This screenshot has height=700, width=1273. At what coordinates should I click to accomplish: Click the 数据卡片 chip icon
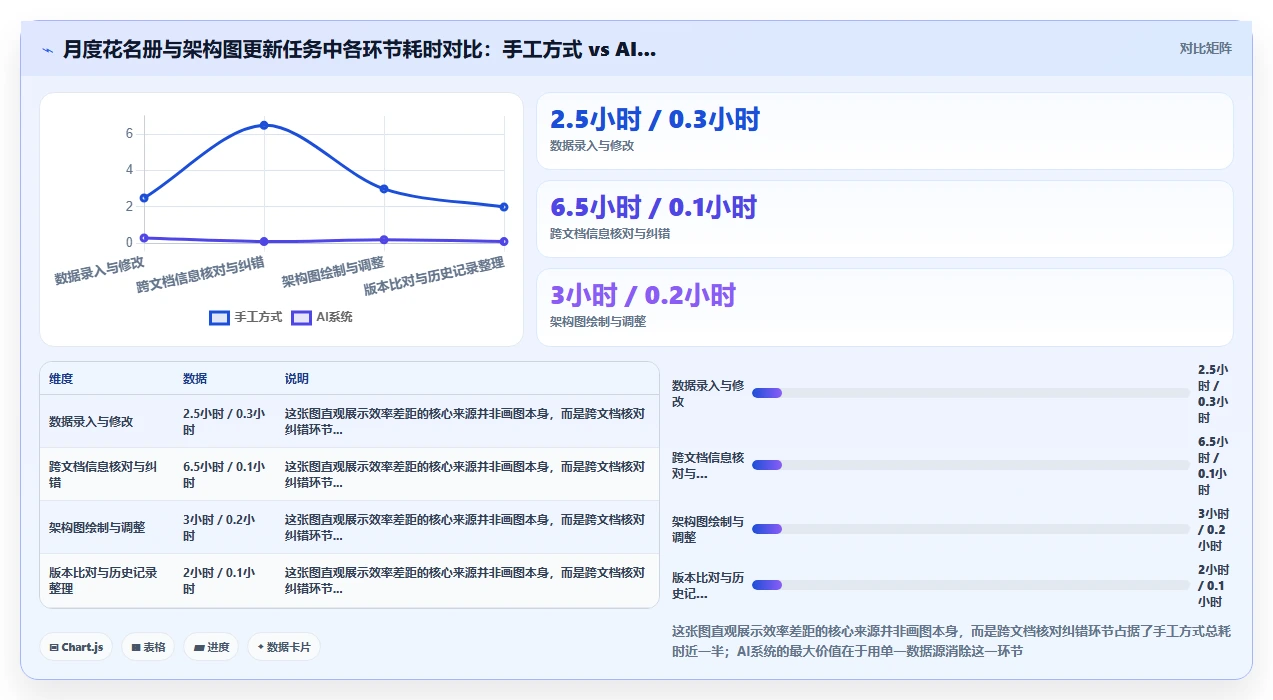coord(260,648)
